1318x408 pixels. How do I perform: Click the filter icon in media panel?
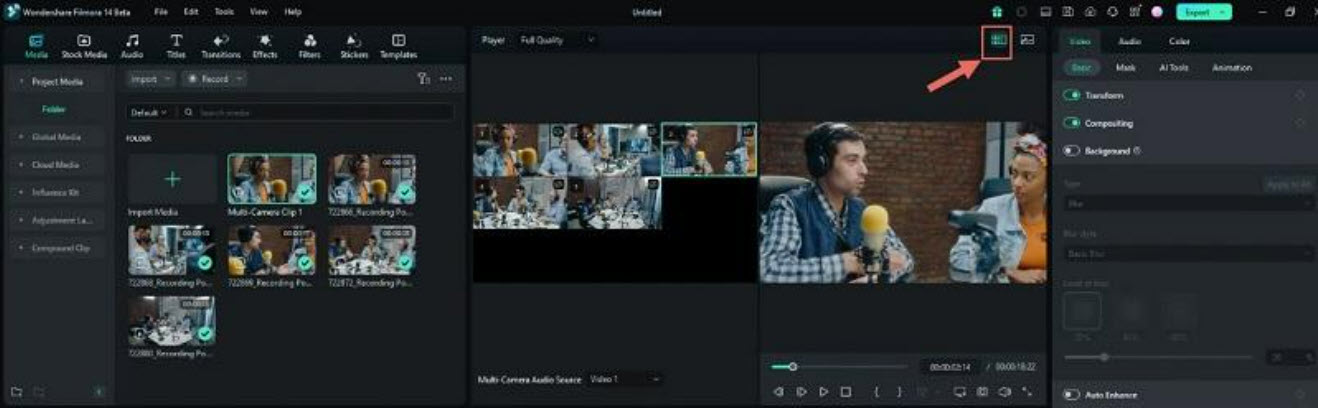pos(423,79)
